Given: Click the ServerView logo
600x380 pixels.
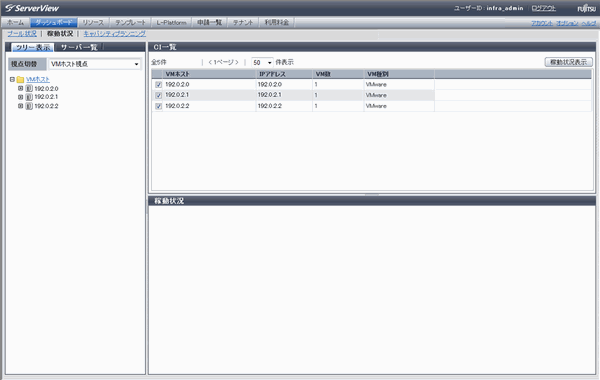Looking at the screenshot, I should [x=32, y=8].
